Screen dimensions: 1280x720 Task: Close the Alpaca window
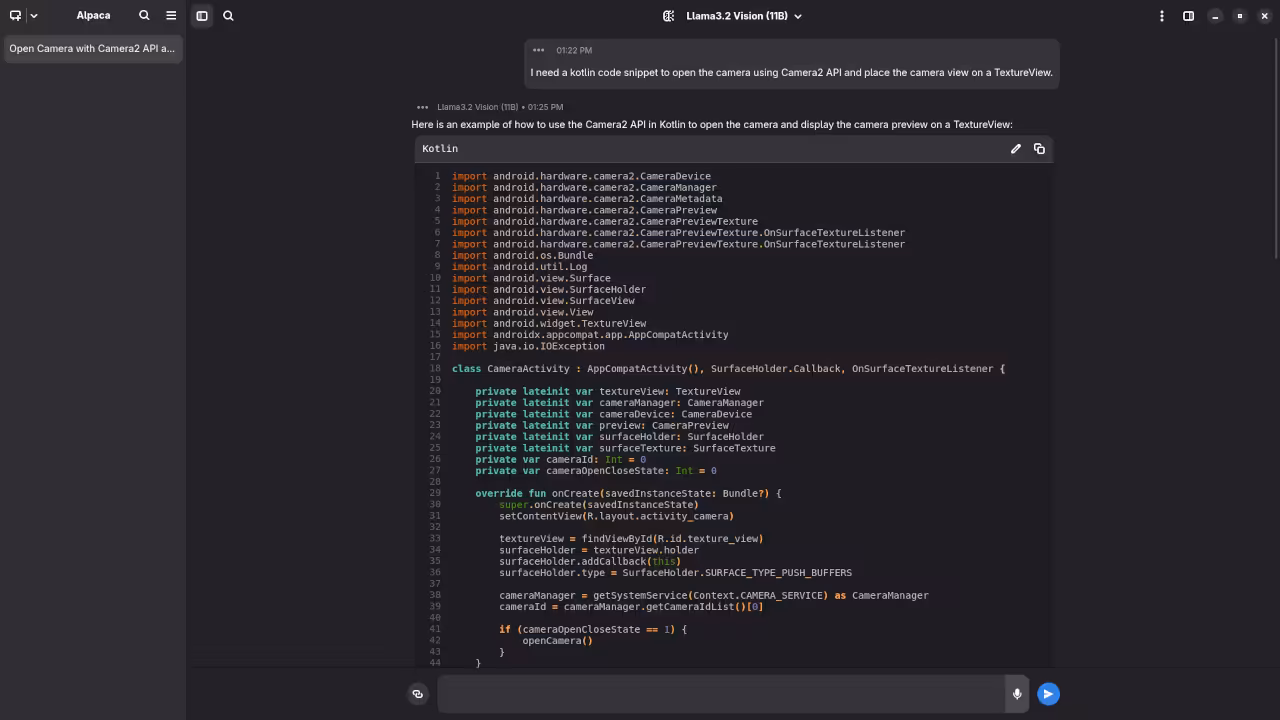pyautogui.click(x=1265, y=16)
